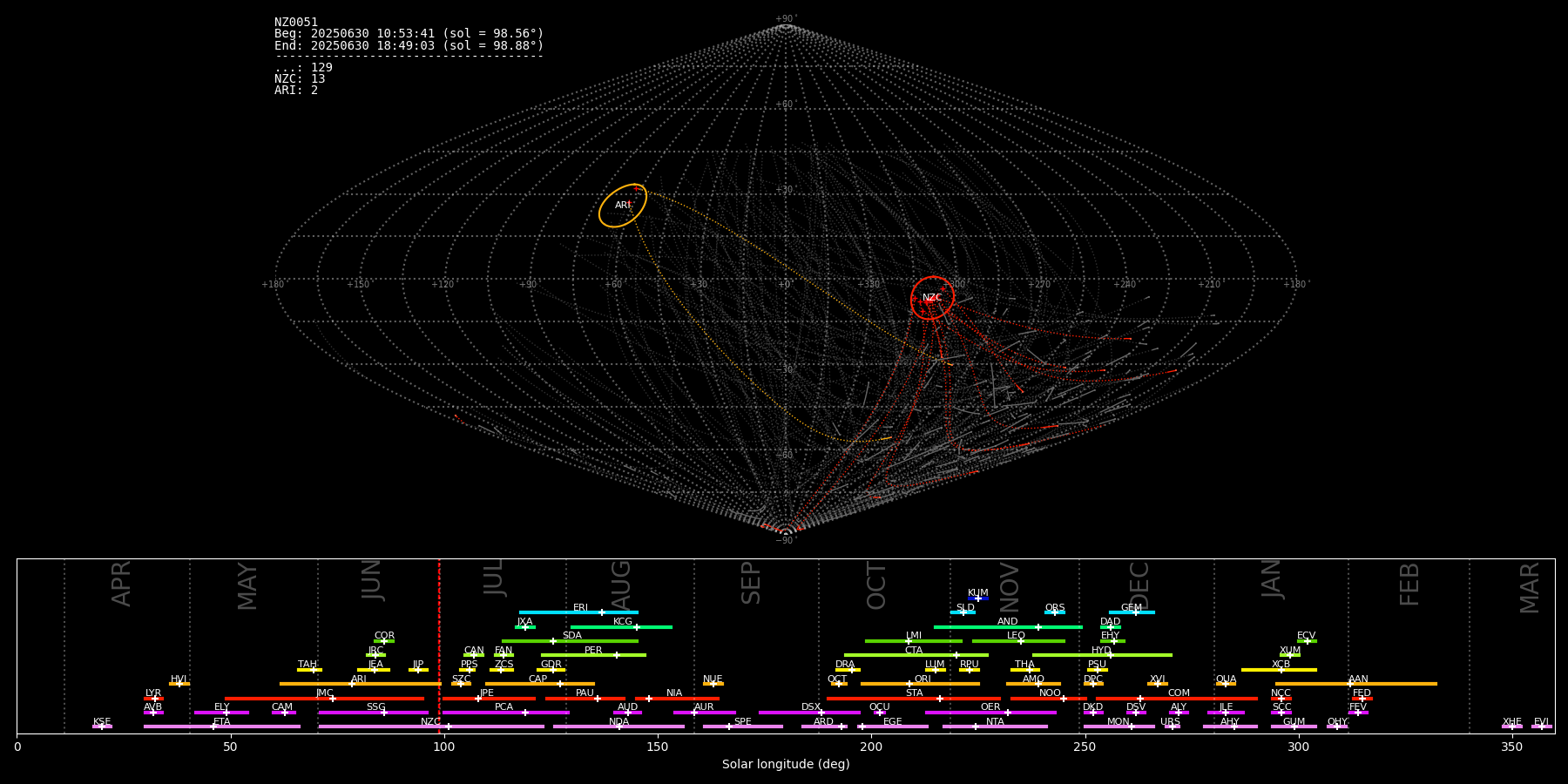This screenshot has width=1568, height=784.
Task: Click the red dashed current solar longitude line
Action: click(439, 645)
